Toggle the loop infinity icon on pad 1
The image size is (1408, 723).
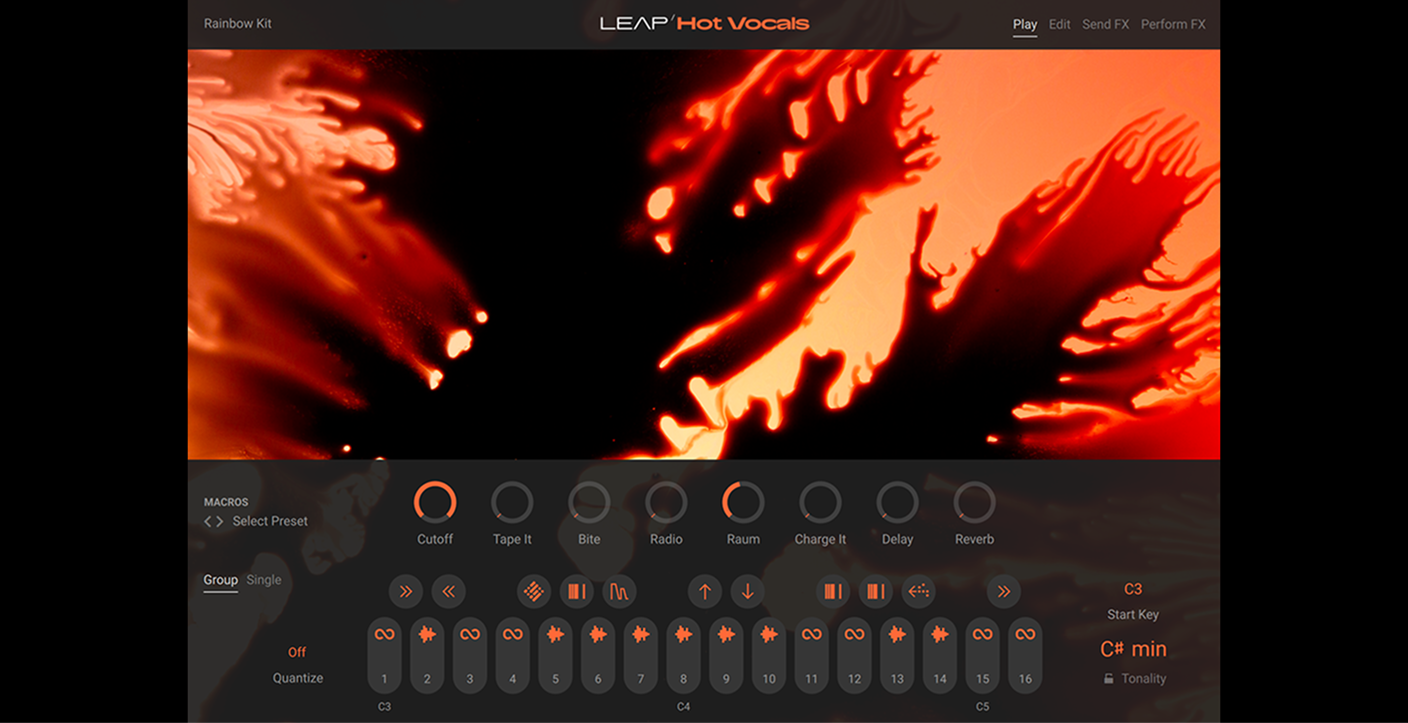point(384,633)
